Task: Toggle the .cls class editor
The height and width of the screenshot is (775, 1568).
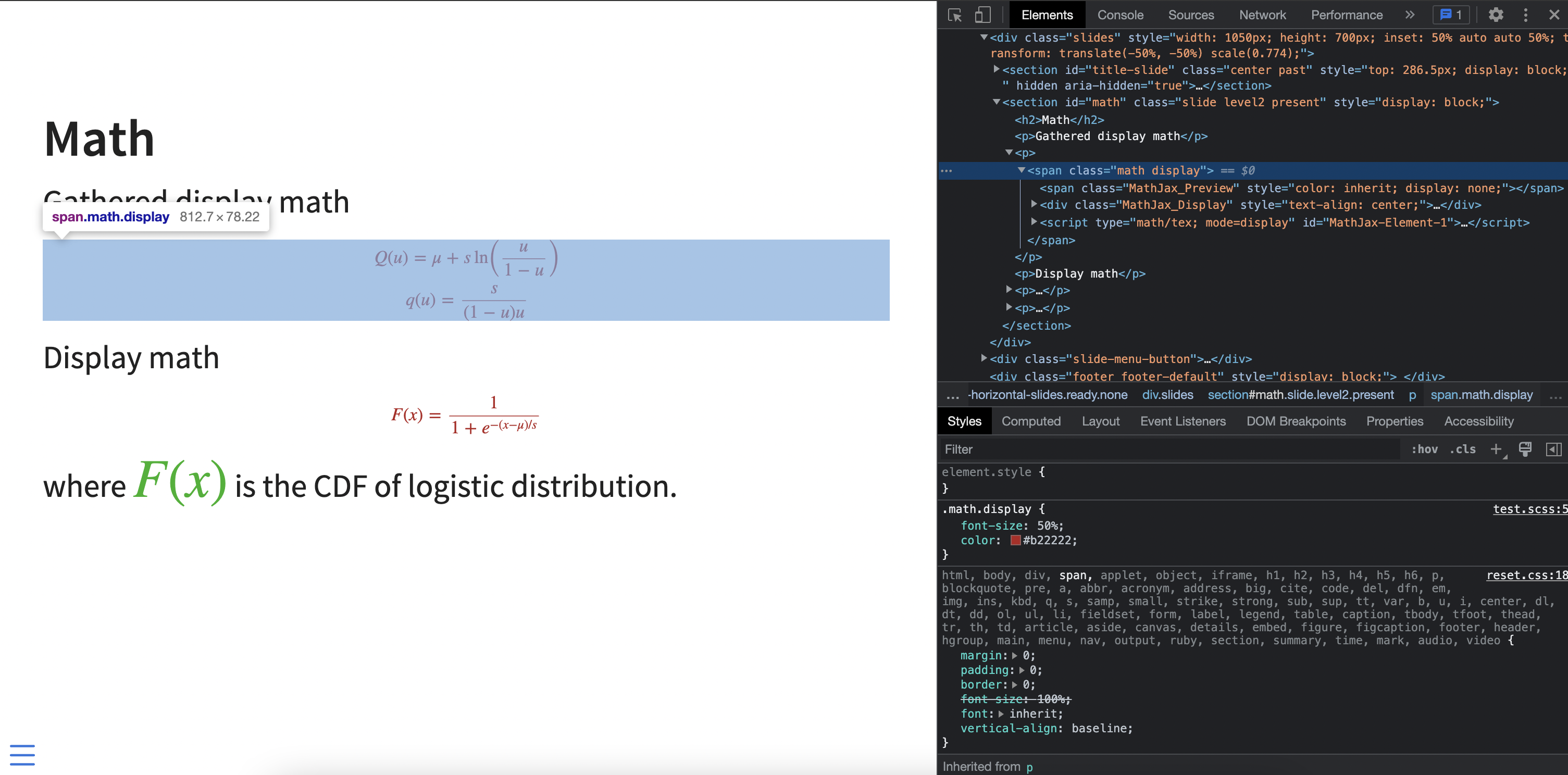Action: click(1463, 449)
